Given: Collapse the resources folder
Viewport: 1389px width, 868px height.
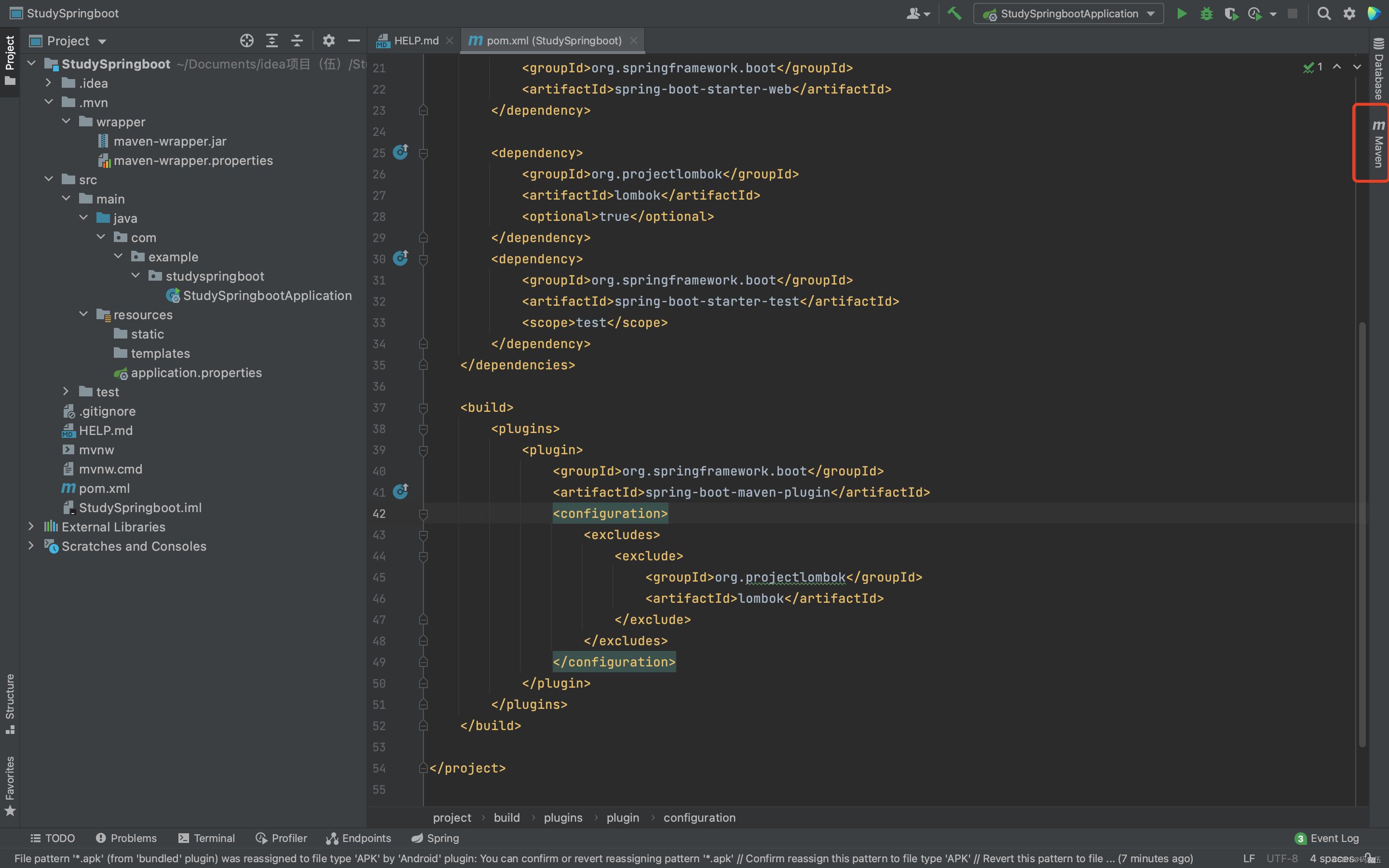Looking at the screenshot, I should tap(84, 314).
